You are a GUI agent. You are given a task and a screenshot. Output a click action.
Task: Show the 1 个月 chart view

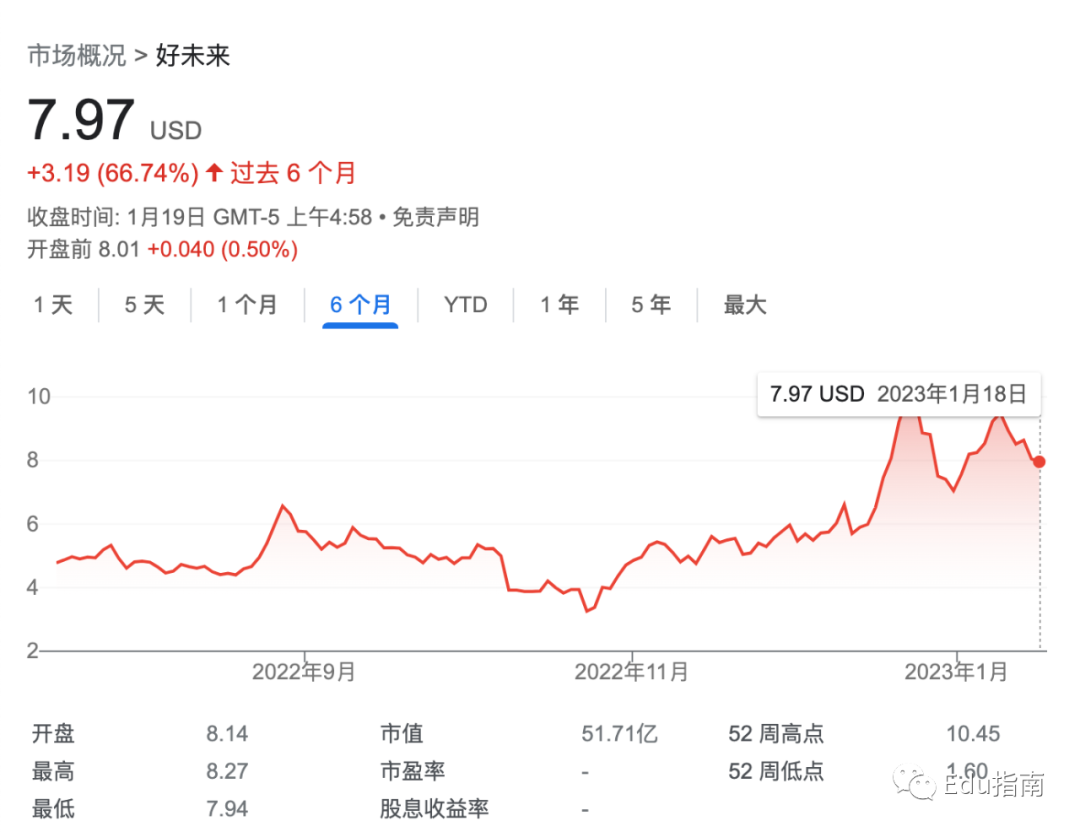pyautogui.click(x=247, y=305)
